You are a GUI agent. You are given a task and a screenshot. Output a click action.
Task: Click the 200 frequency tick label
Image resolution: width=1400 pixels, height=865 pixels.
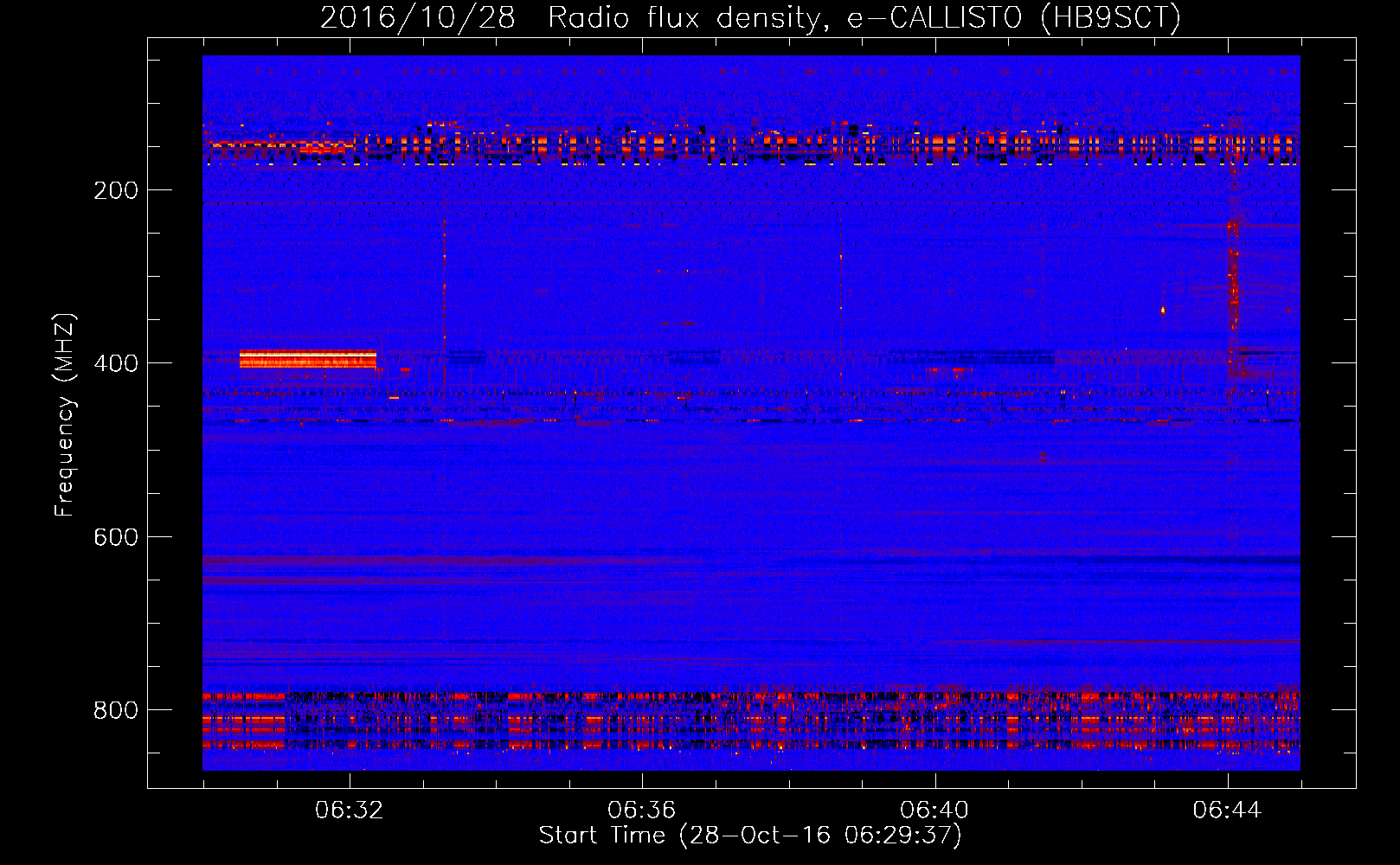[116, 190]
